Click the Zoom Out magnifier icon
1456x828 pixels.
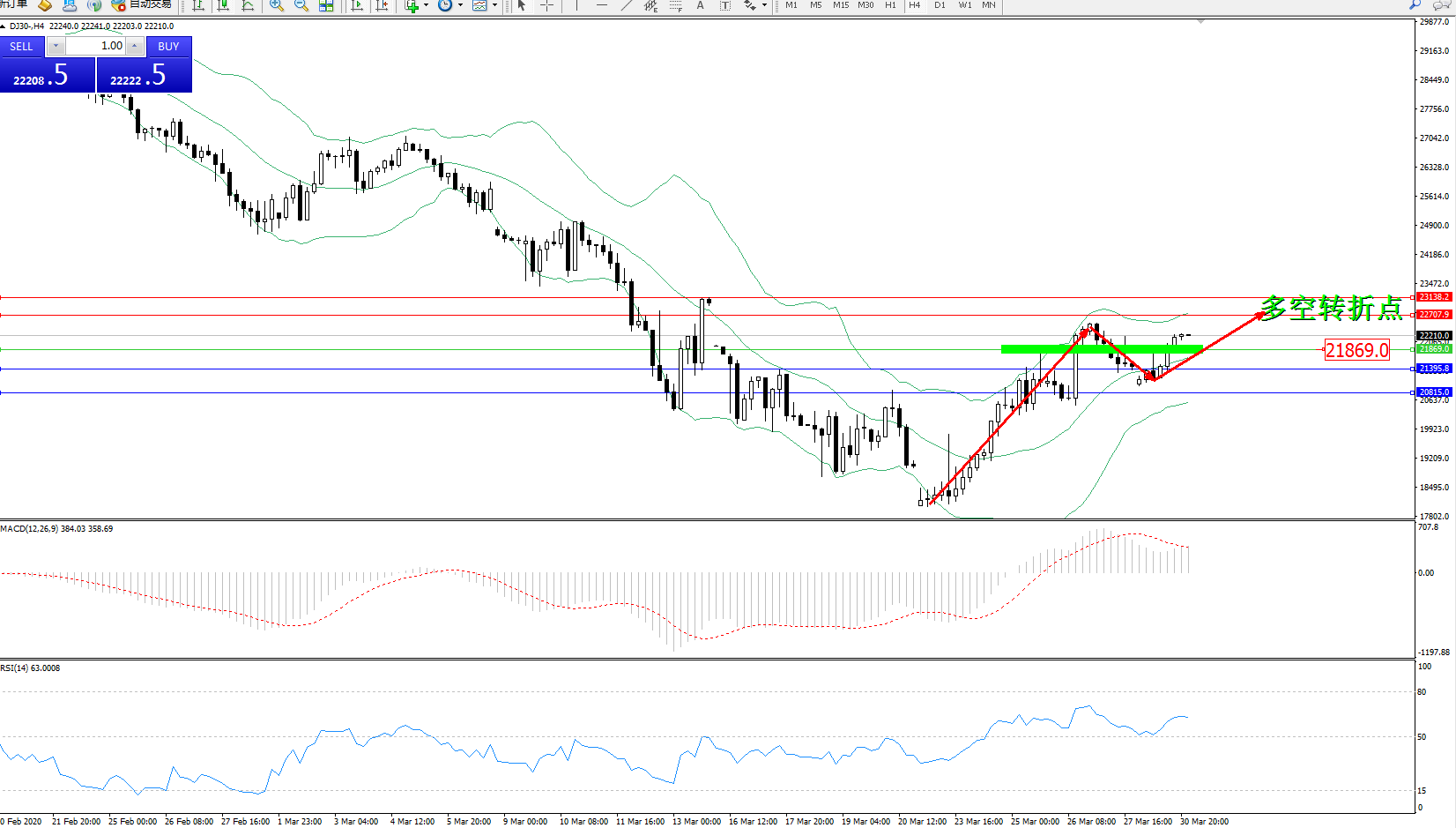tap(301, 5)
